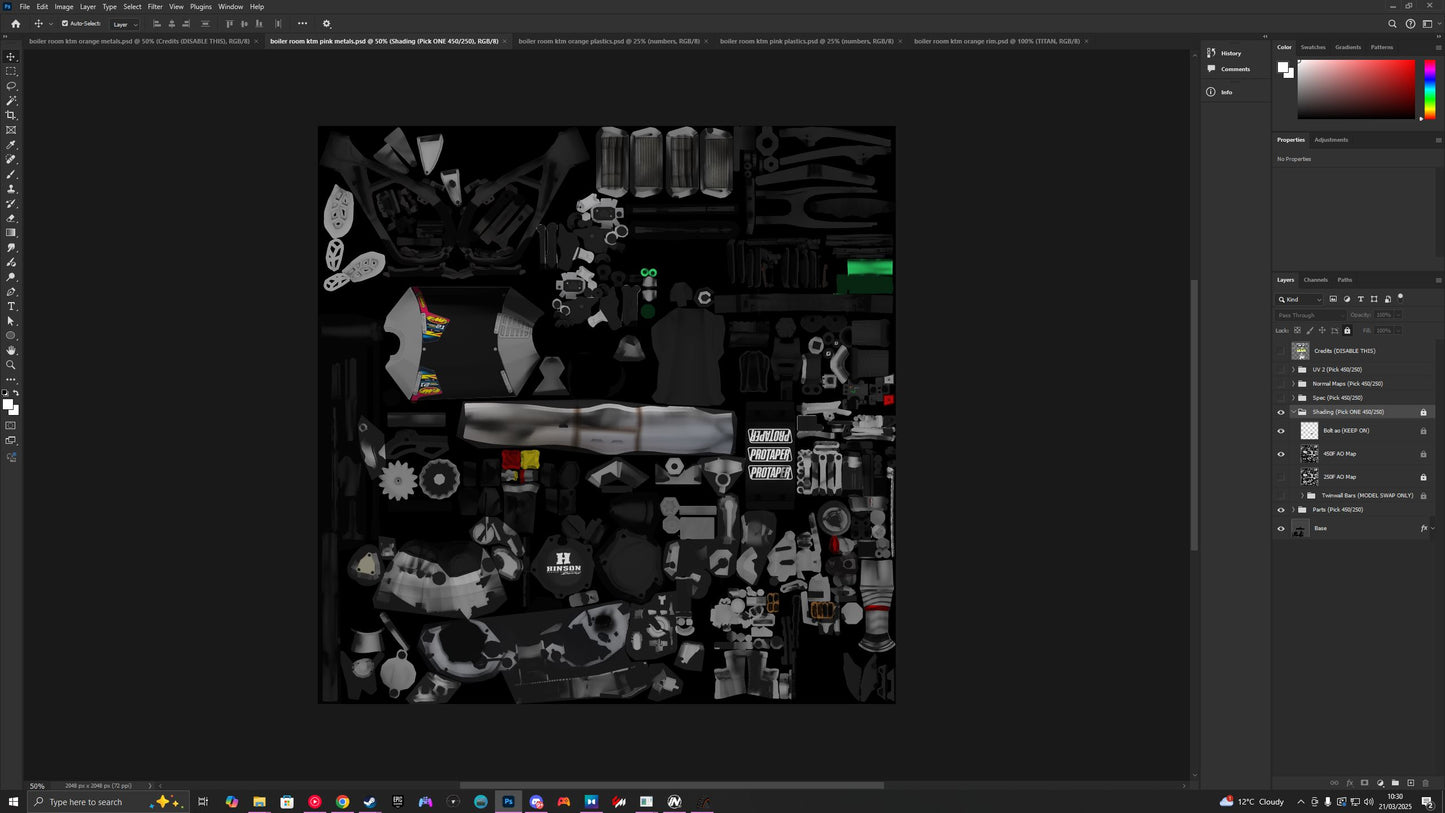Collapse the Shading group

[x=1293, y=412]
